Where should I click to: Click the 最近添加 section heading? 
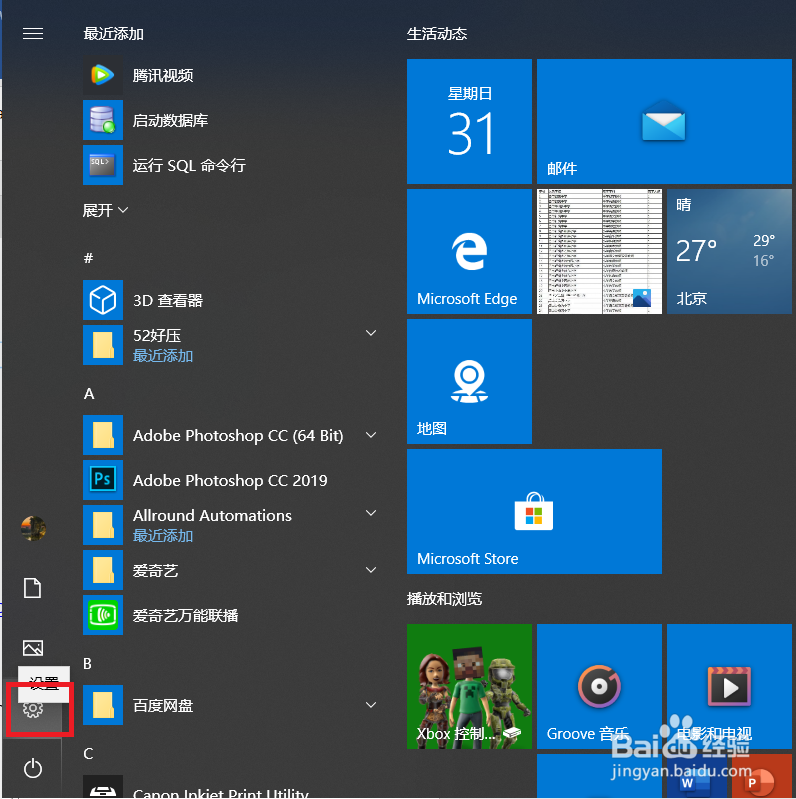[114, 34]
